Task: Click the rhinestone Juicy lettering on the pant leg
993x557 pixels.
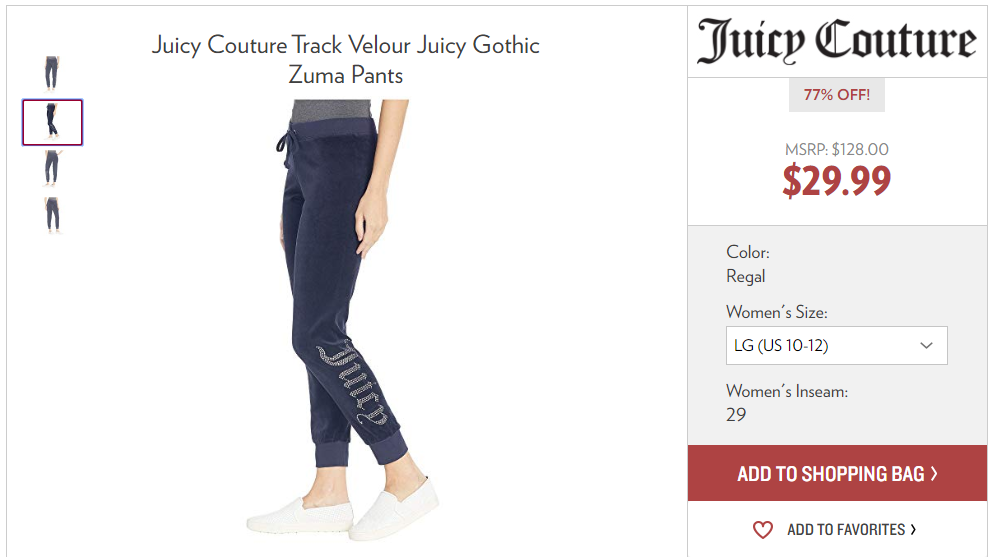Action: [353, 382]
